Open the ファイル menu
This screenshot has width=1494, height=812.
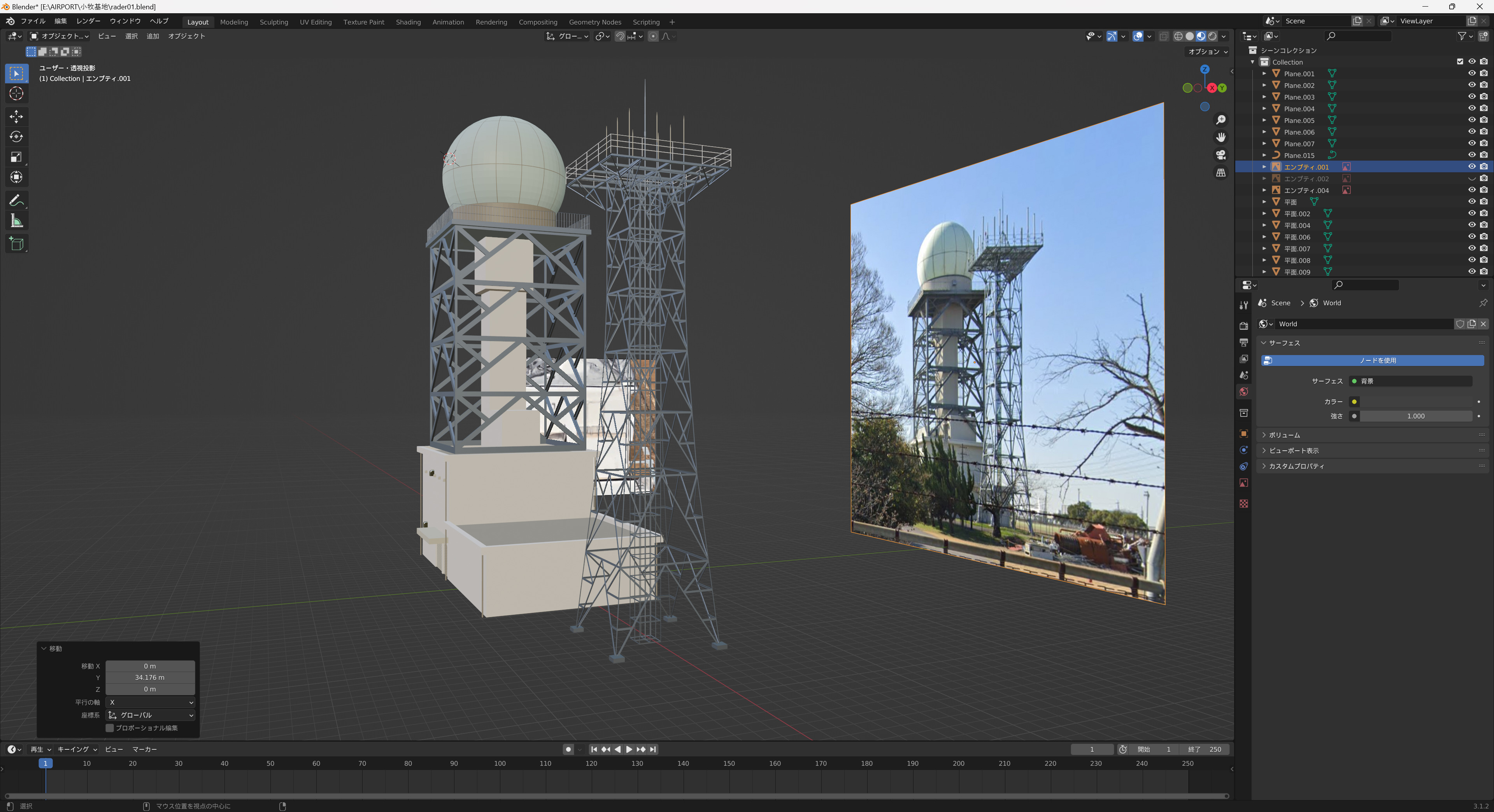tap(33, 21)
